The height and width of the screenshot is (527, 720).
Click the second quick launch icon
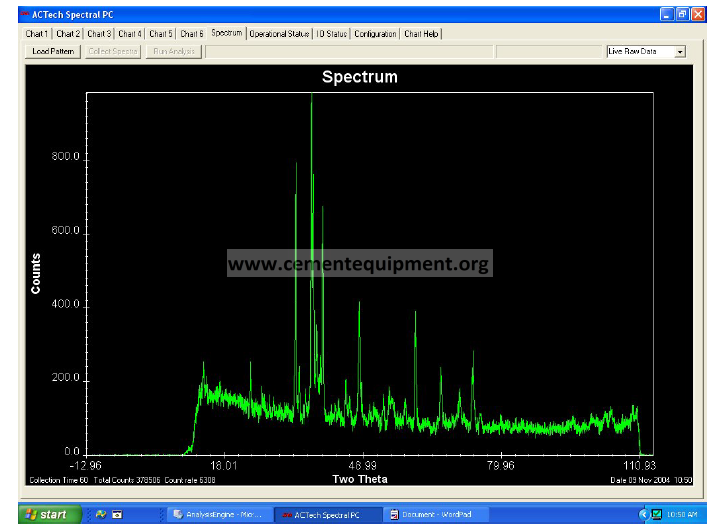(x=117, y=514)
